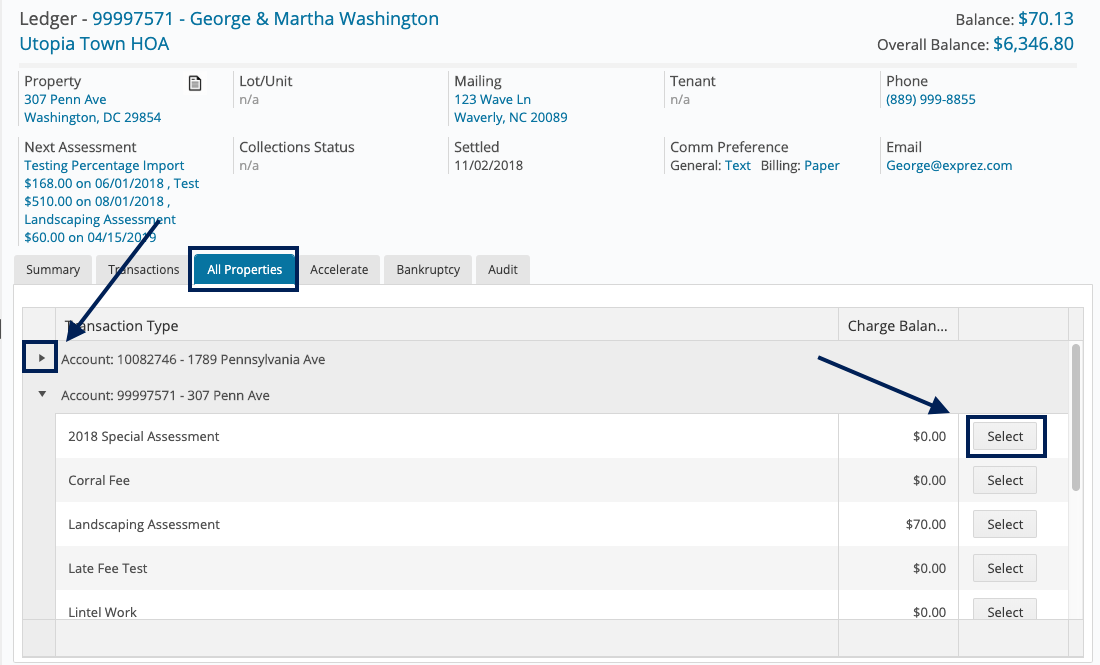The image size is (1100, 665).
Task: Click Waverly, NC 20089 mailing link
Action: point(511,117)
